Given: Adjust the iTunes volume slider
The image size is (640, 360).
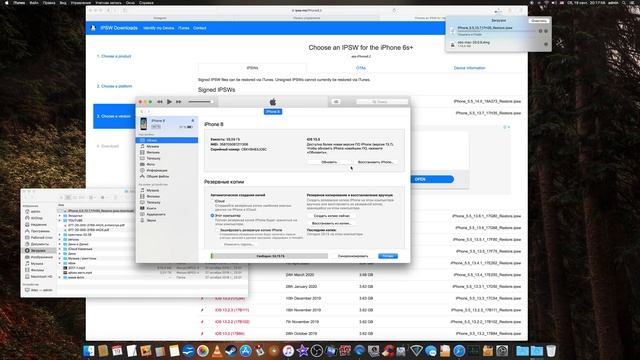Looking at the screenshot, I should [200, 102].
